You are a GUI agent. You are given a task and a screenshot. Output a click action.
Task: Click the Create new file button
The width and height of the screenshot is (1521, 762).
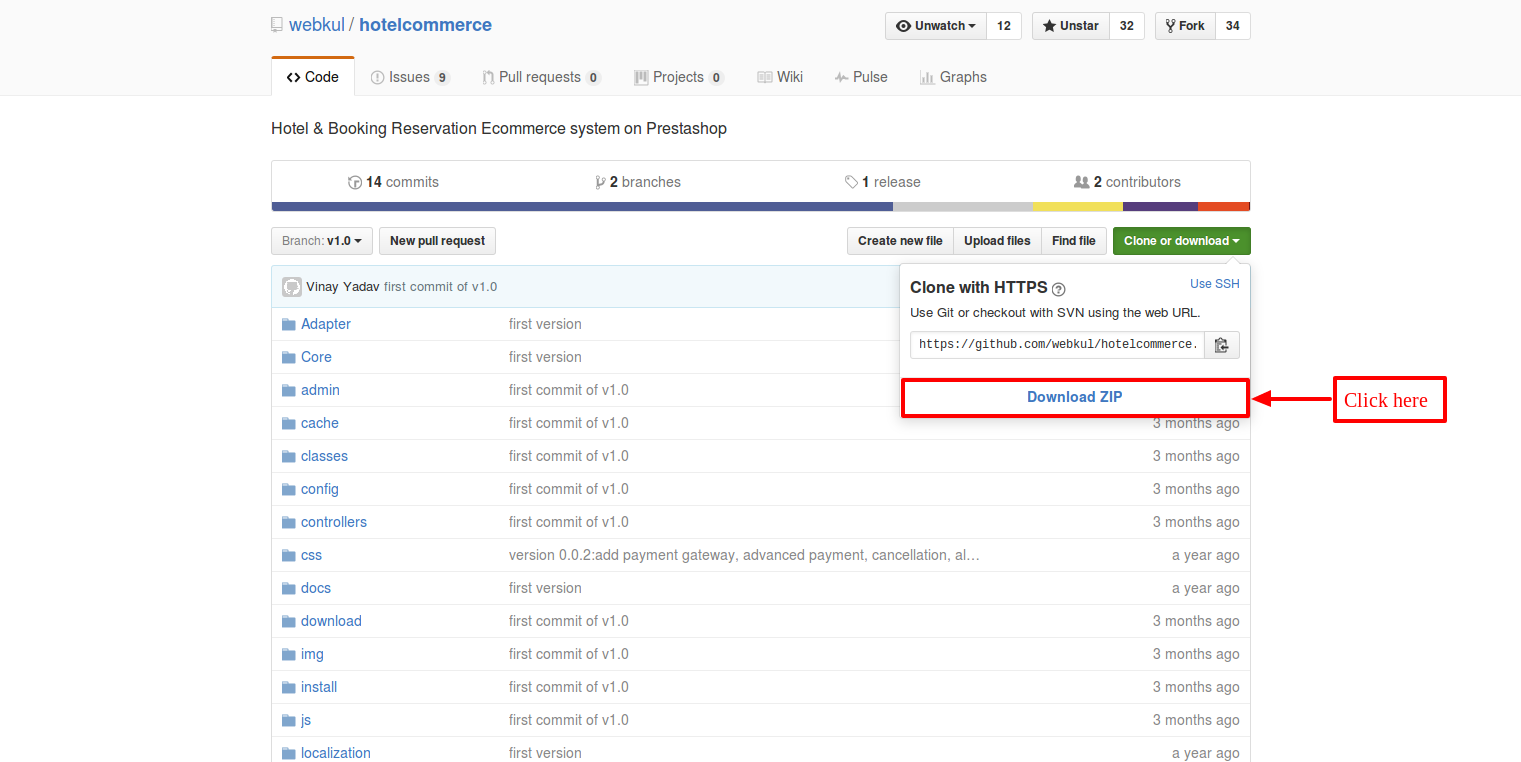tap(900, 241)
